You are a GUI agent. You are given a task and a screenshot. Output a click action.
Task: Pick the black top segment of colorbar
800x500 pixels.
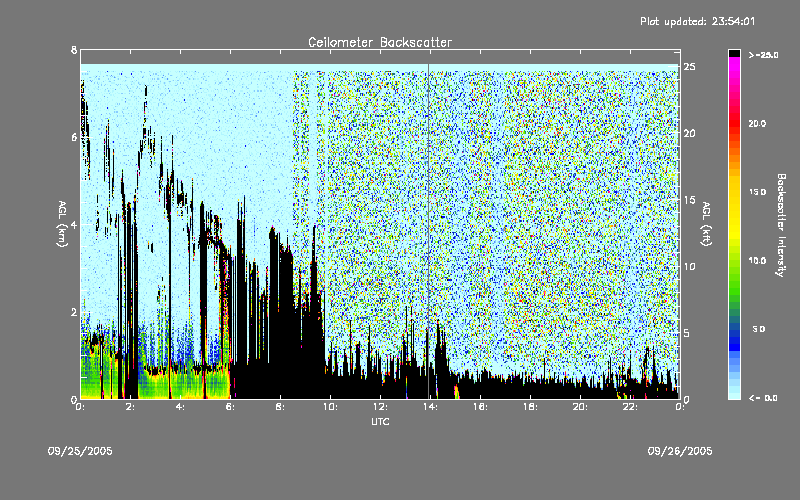coord(734,53)
